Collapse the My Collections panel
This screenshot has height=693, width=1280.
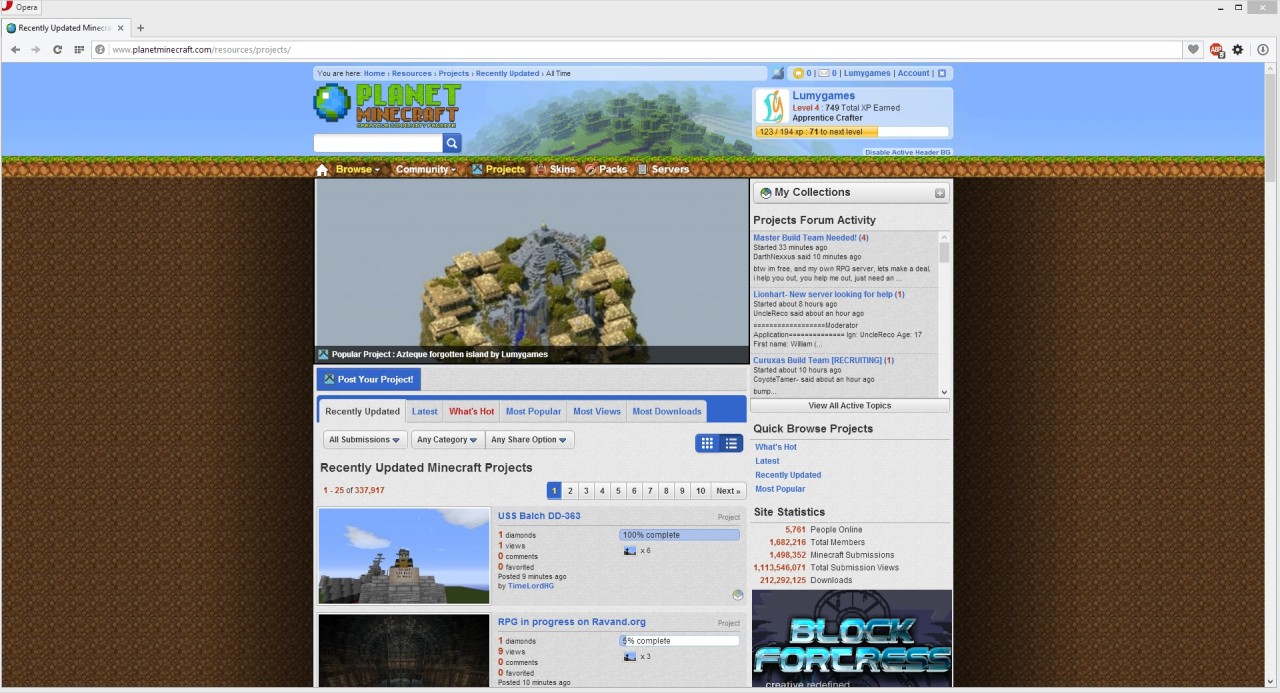(x=938, y=192)
